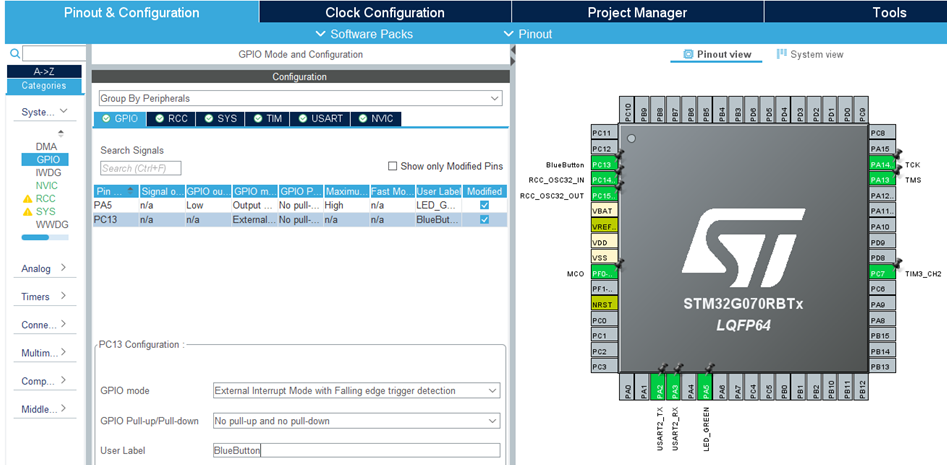Screen dimensions: 947x465
Task: Select the RCC configuration tab
Action: click(x=172, y=119)
